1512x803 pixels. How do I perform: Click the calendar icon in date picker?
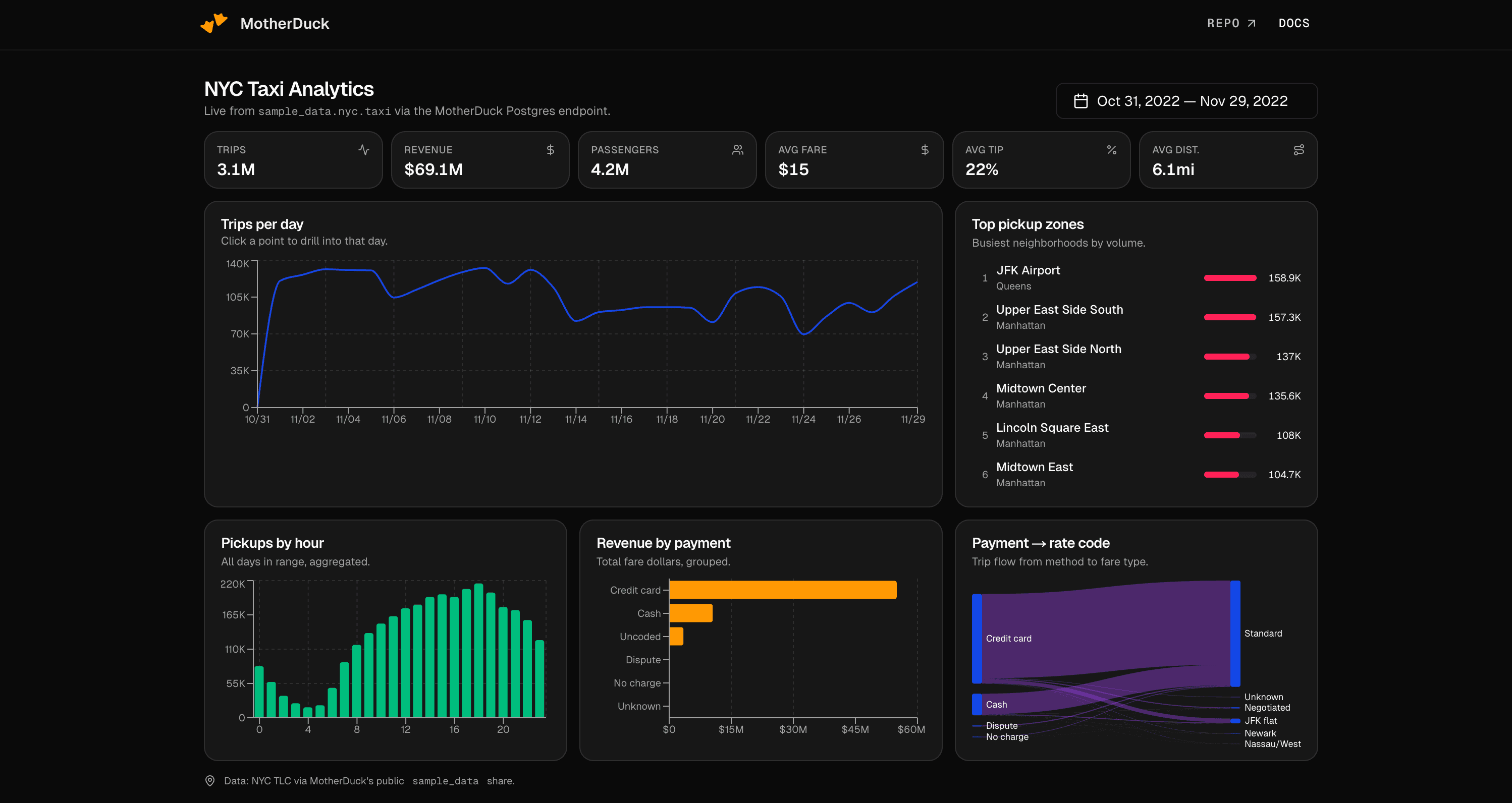1081,101
